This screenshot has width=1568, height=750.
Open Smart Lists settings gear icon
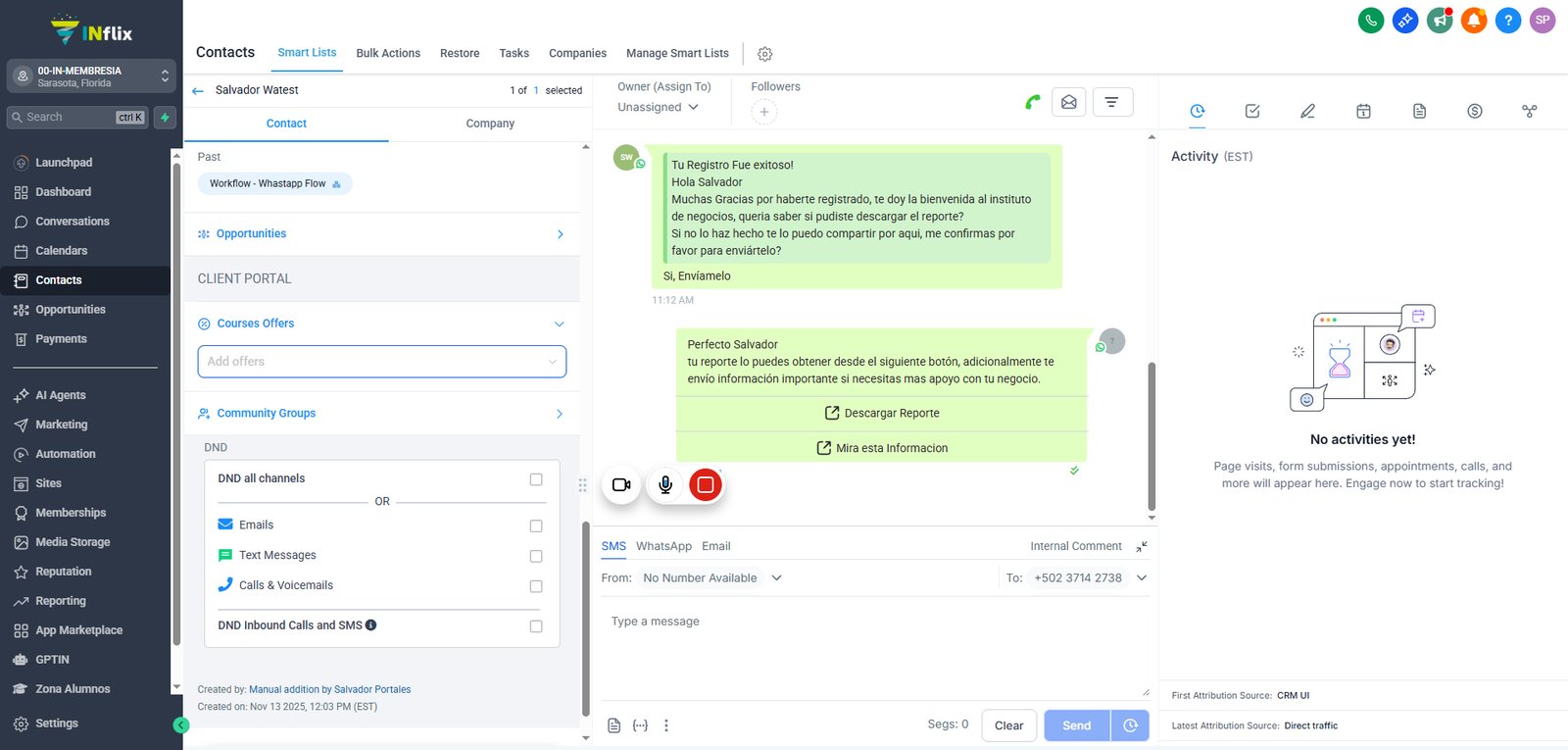click(765, 54)
